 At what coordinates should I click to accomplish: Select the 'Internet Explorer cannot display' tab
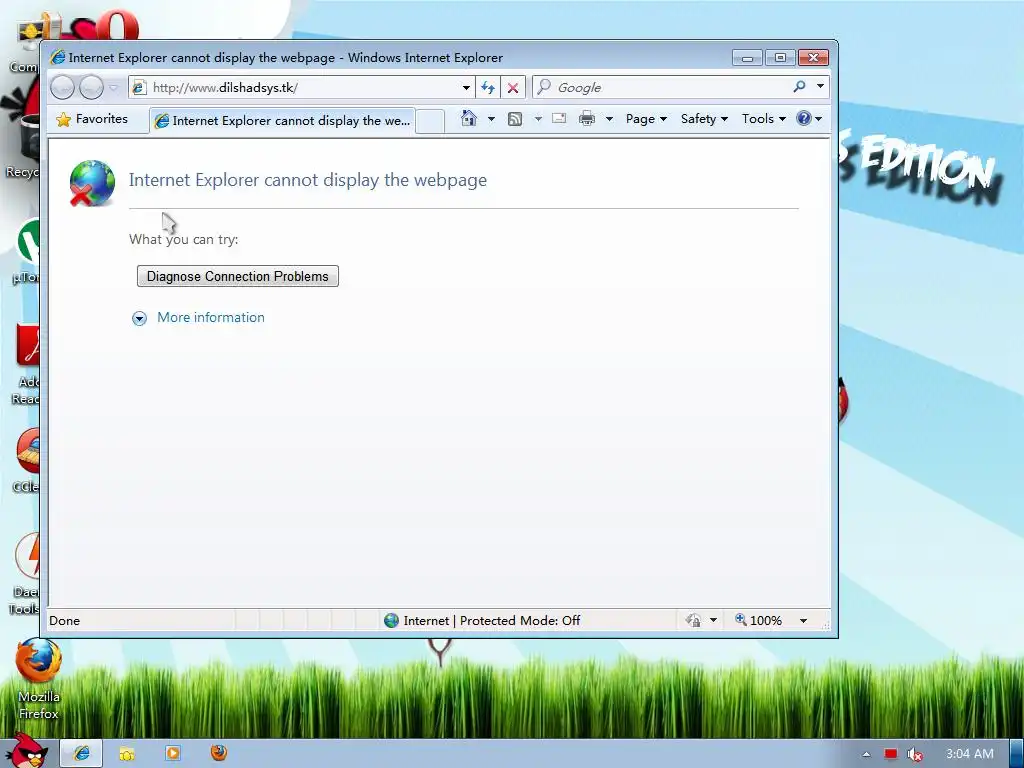[282, 121]
